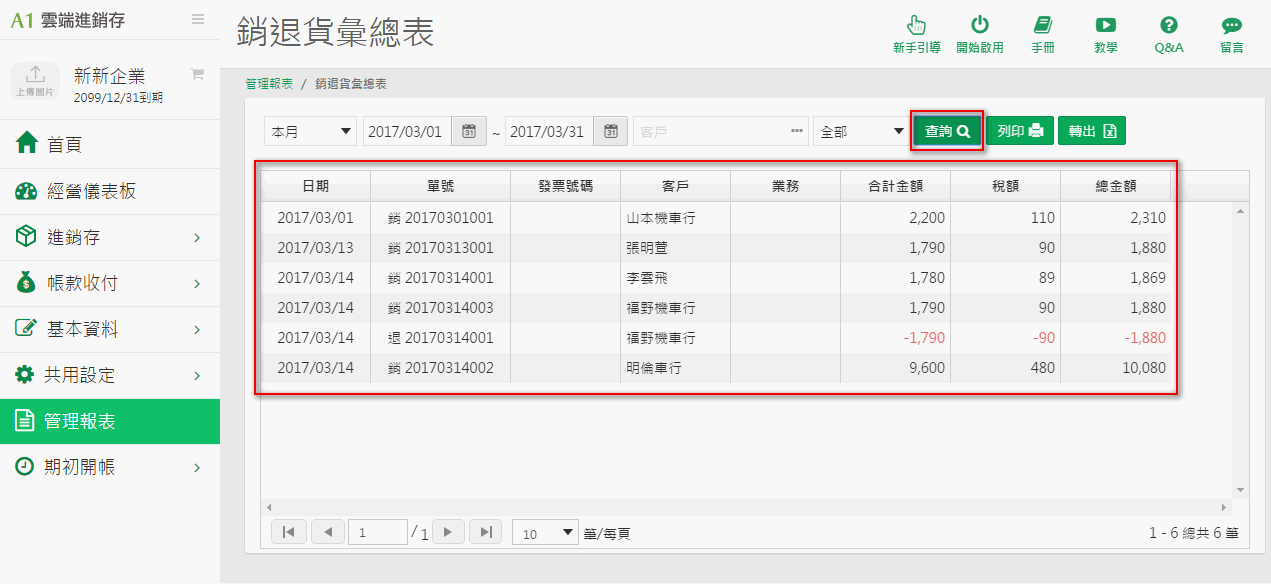The width and height of the screenshot is (1271, 584).
Task: Click the start date field 2017/03/01
Action: tap(407, 131)
